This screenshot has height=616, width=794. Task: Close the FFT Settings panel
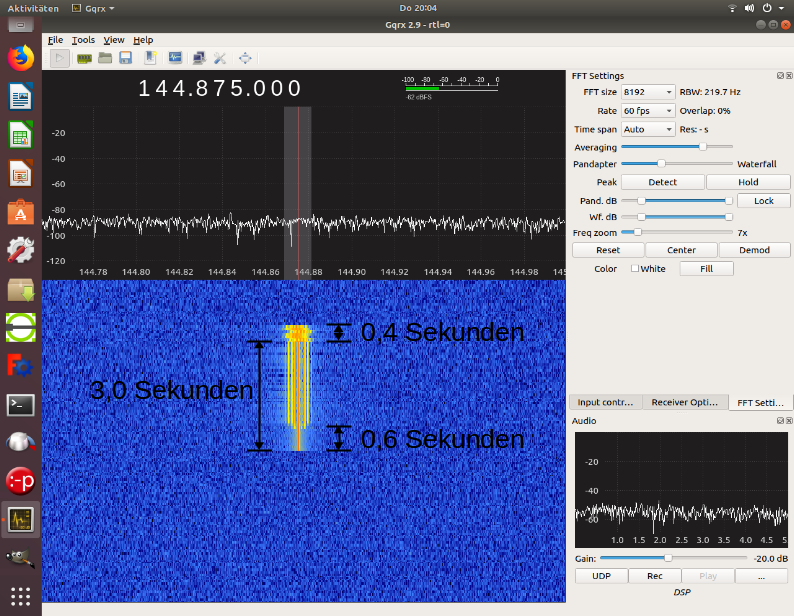coord(789,75)
